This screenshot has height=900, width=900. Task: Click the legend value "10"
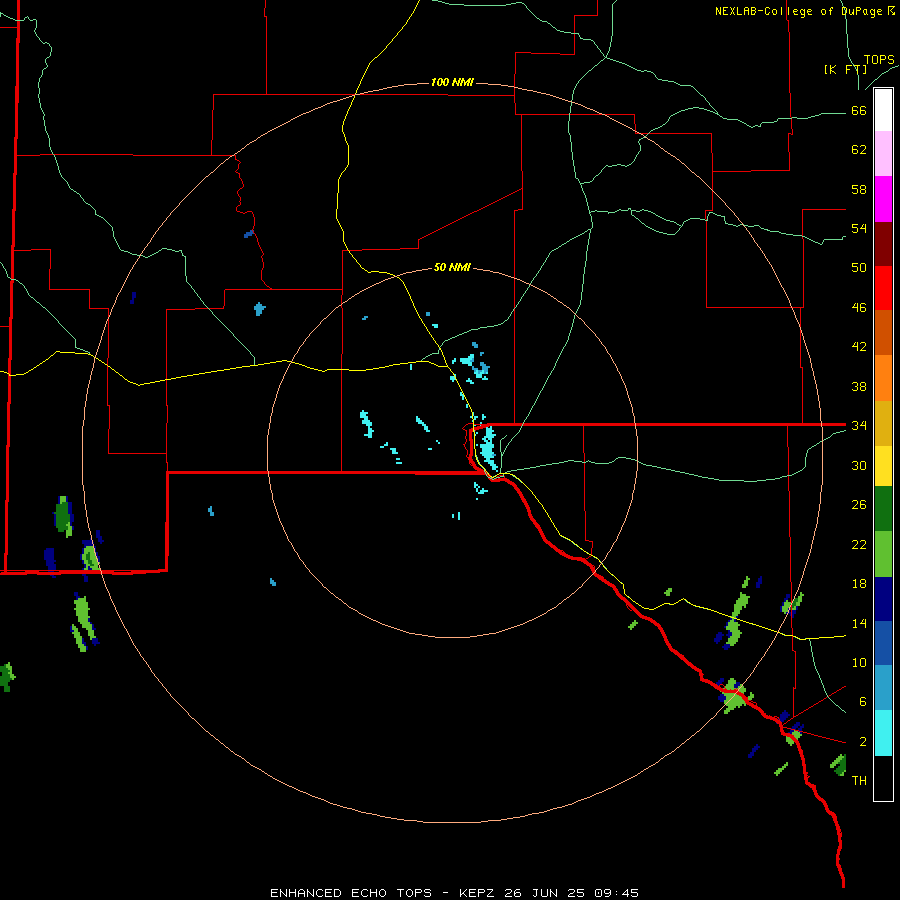pos(859,662)
